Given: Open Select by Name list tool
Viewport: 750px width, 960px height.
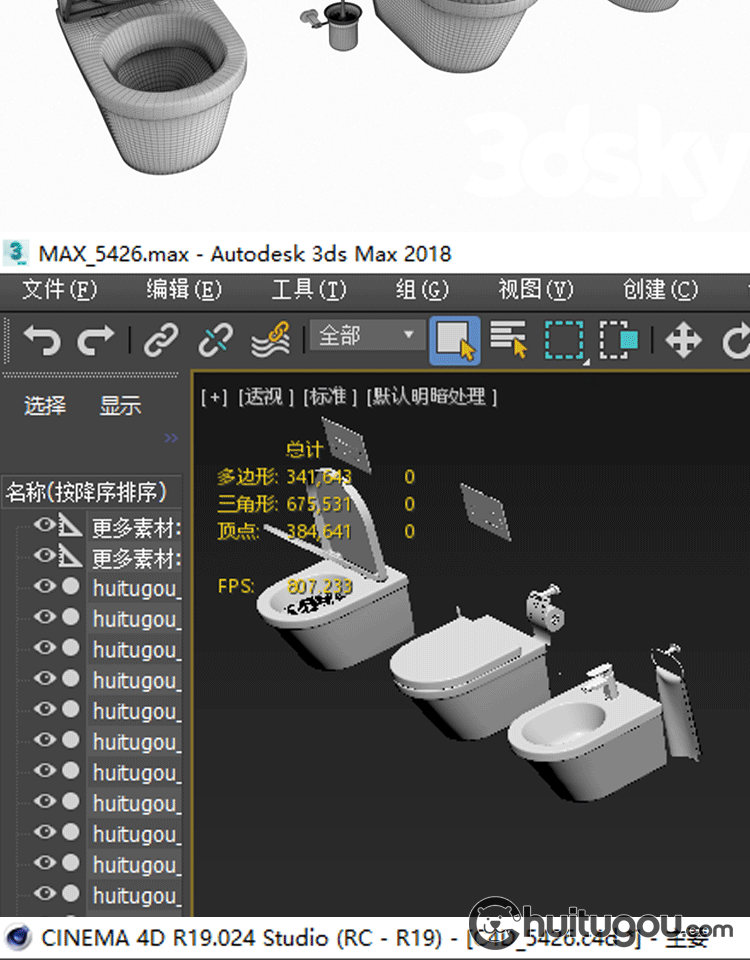Looking at the screenshot, I should coord(508,339).
